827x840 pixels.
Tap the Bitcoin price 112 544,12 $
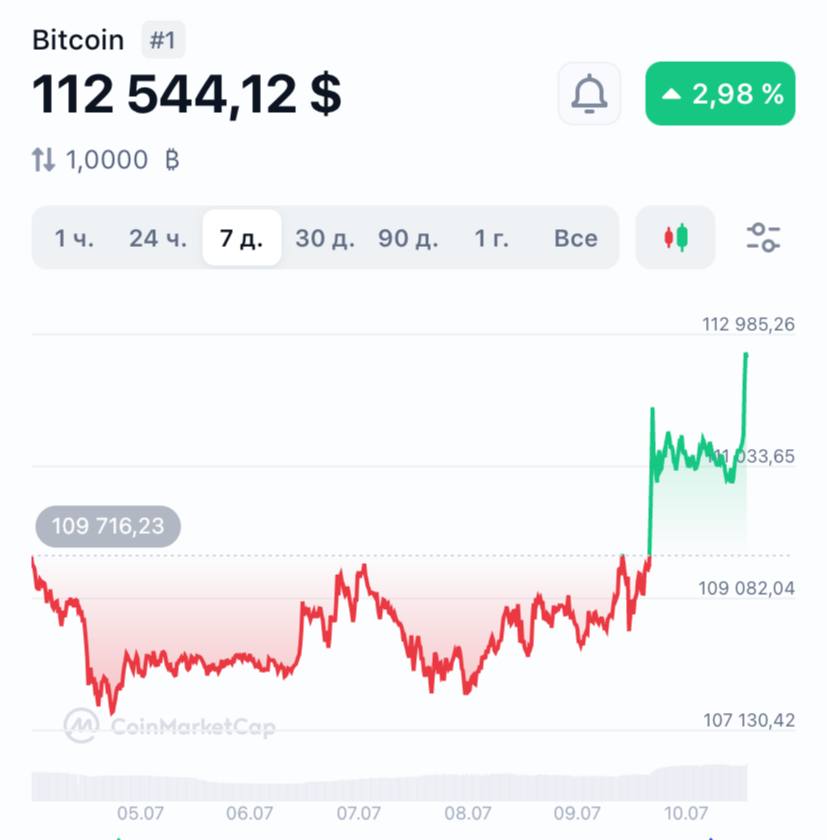point(187,95)
